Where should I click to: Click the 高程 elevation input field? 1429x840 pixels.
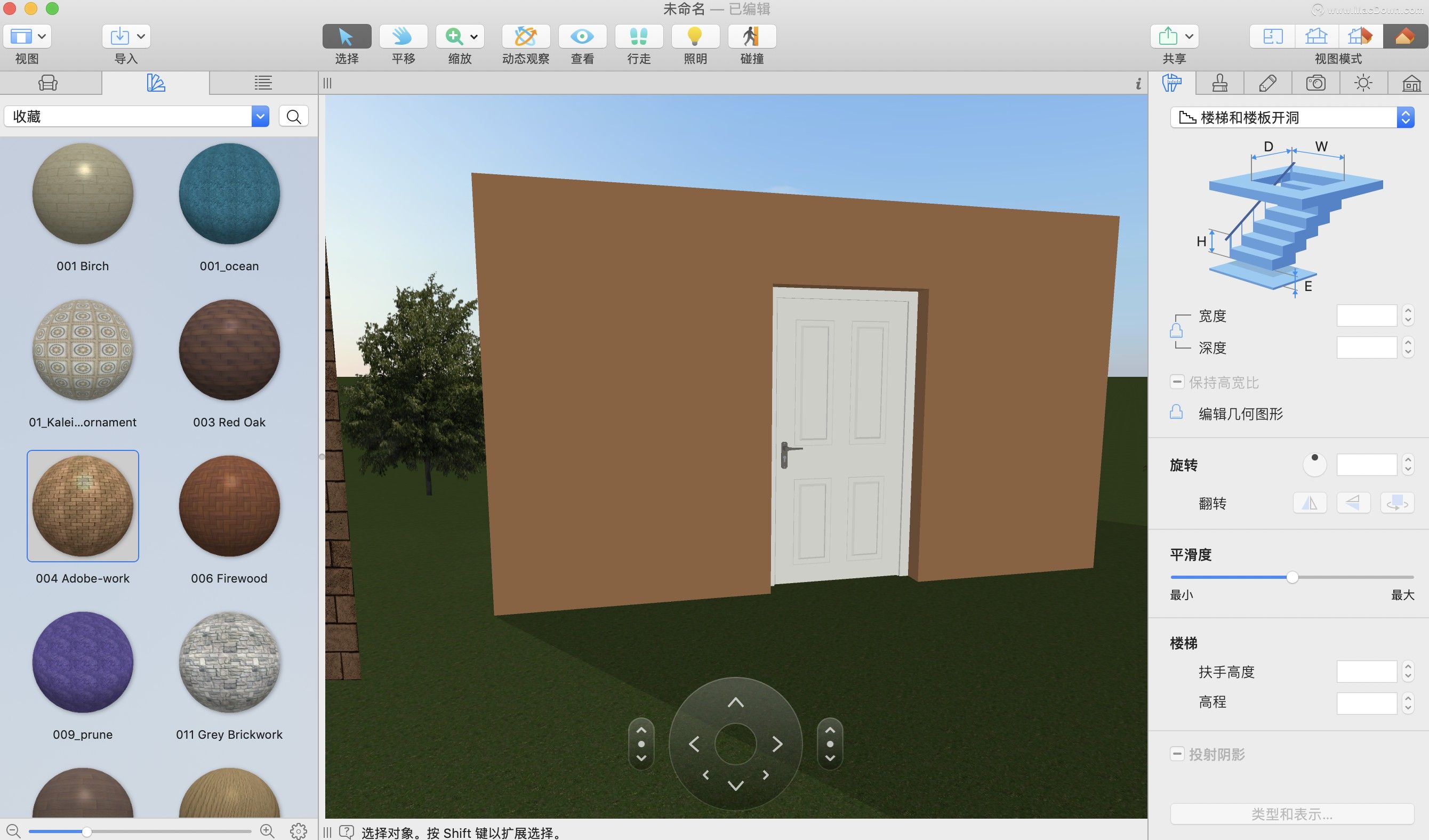coord(1367,703)
